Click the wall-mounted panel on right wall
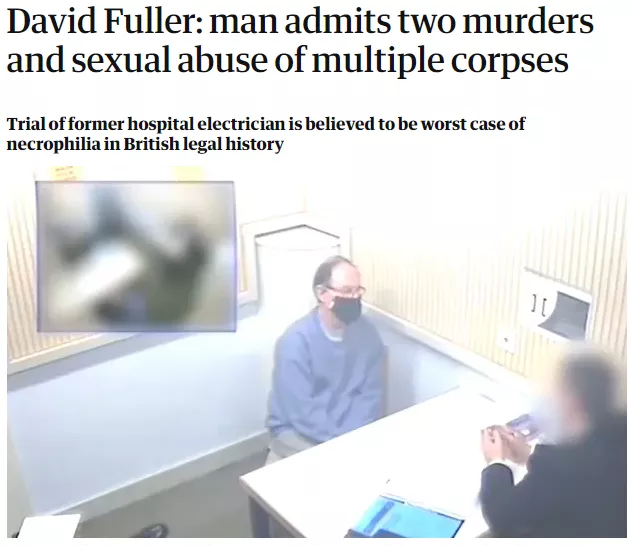 pyautogui.click(x=559, y=305)
